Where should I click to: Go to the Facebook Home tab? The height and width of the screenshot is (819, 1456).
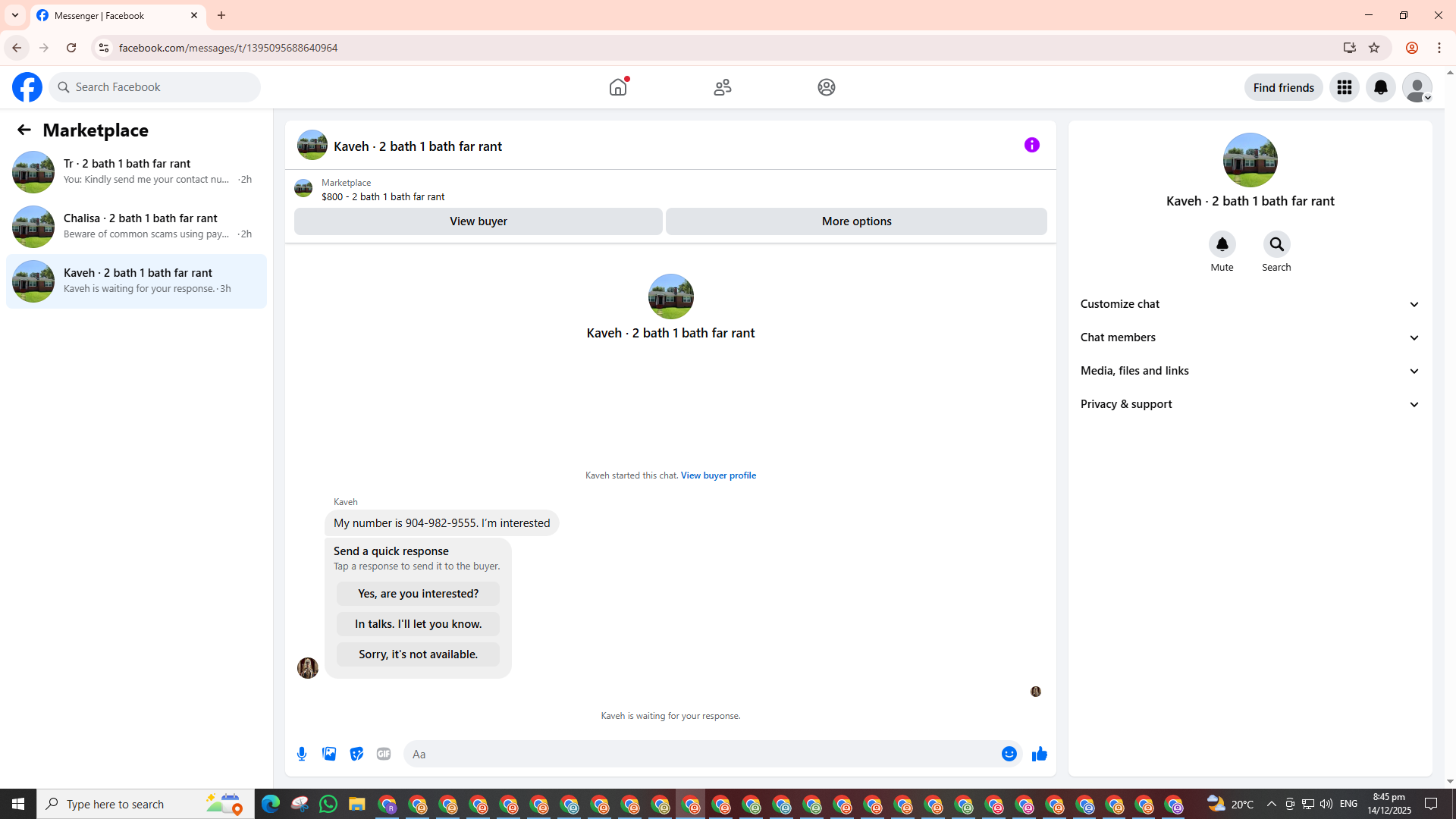pos(618,87)
